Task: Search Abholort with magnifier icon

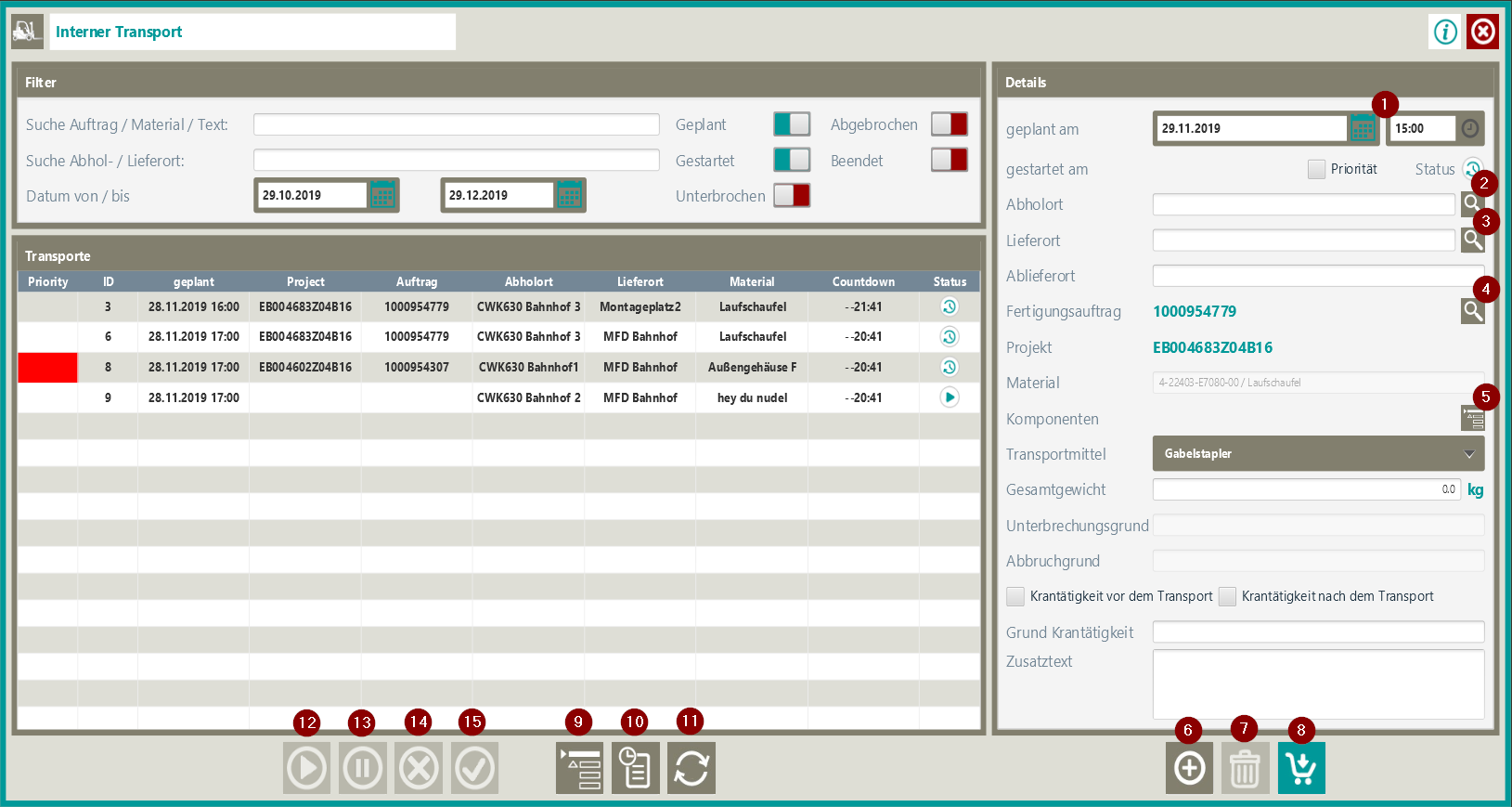Action: 1471,204
